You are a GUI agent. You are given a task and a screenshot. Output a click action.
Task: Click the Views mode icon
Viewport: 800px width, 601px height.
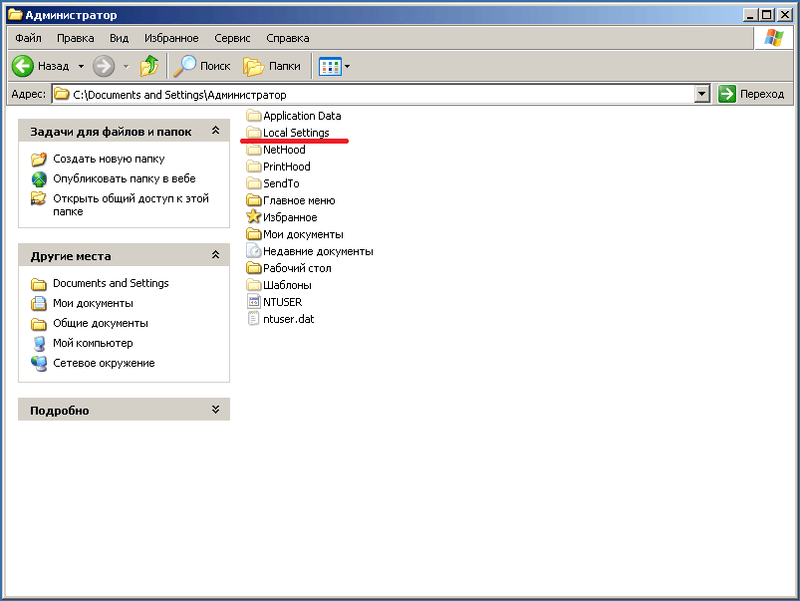[329, 66]
